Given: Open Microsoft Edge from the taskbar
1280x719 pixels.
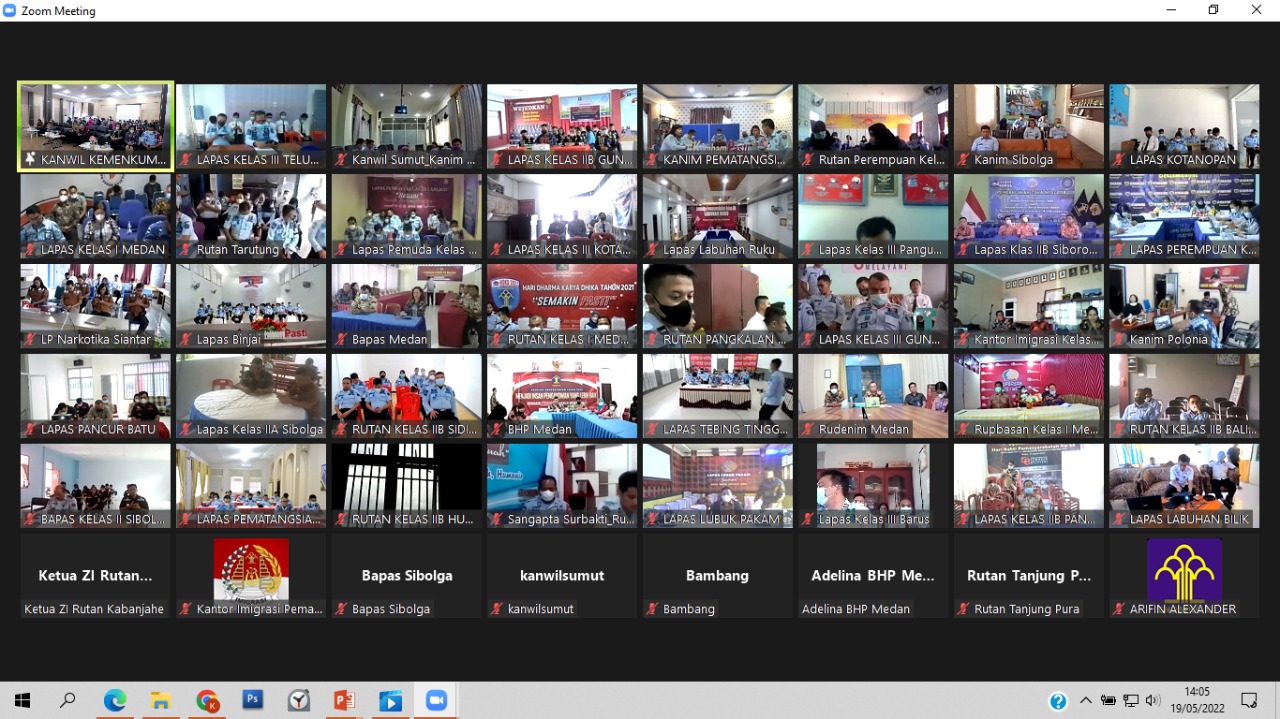Looking at the screenshot, I should [x=115, y=701].
